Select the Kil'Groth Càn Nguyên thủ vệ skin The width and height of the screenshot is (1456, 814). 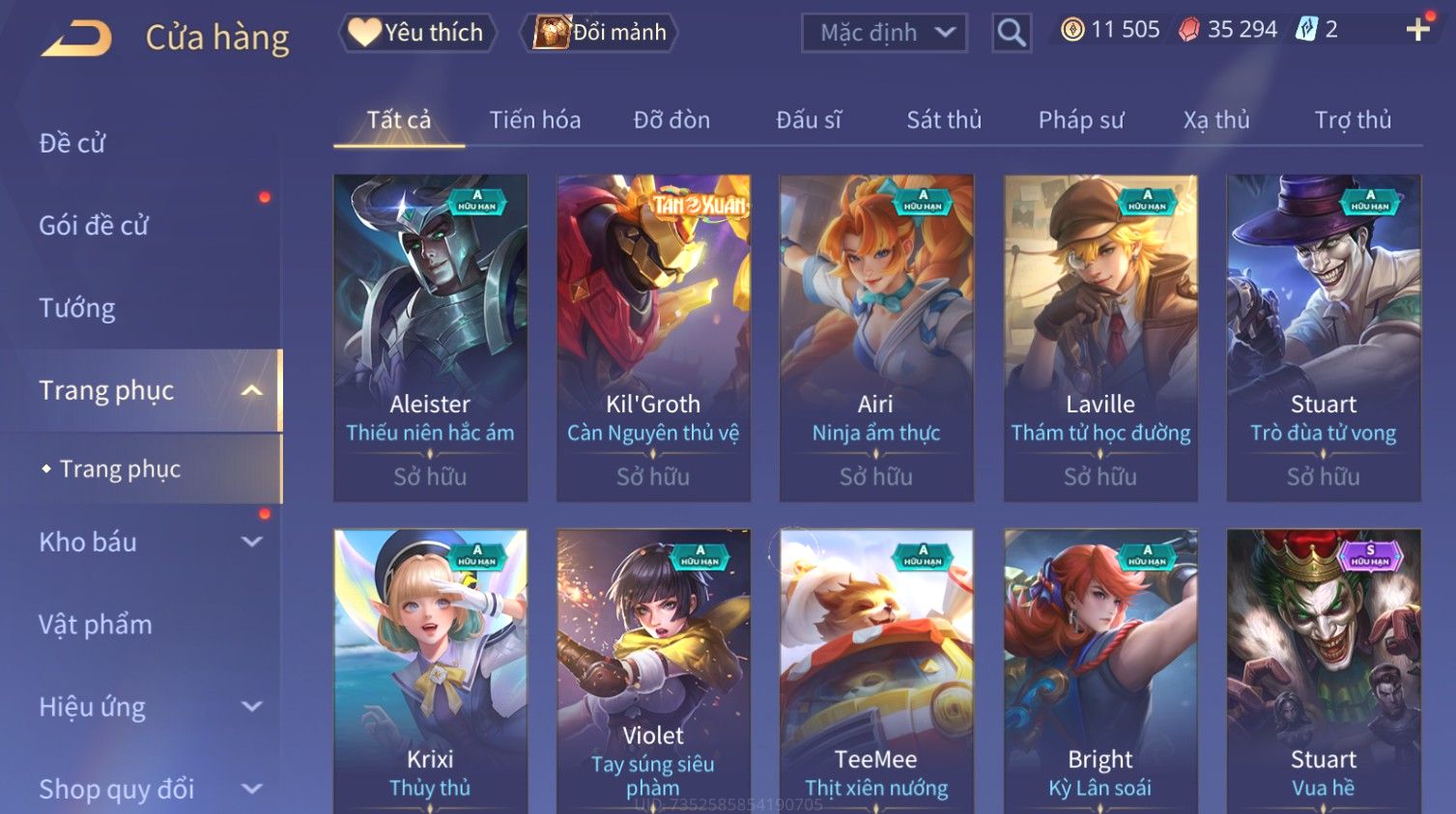(653, 338)
